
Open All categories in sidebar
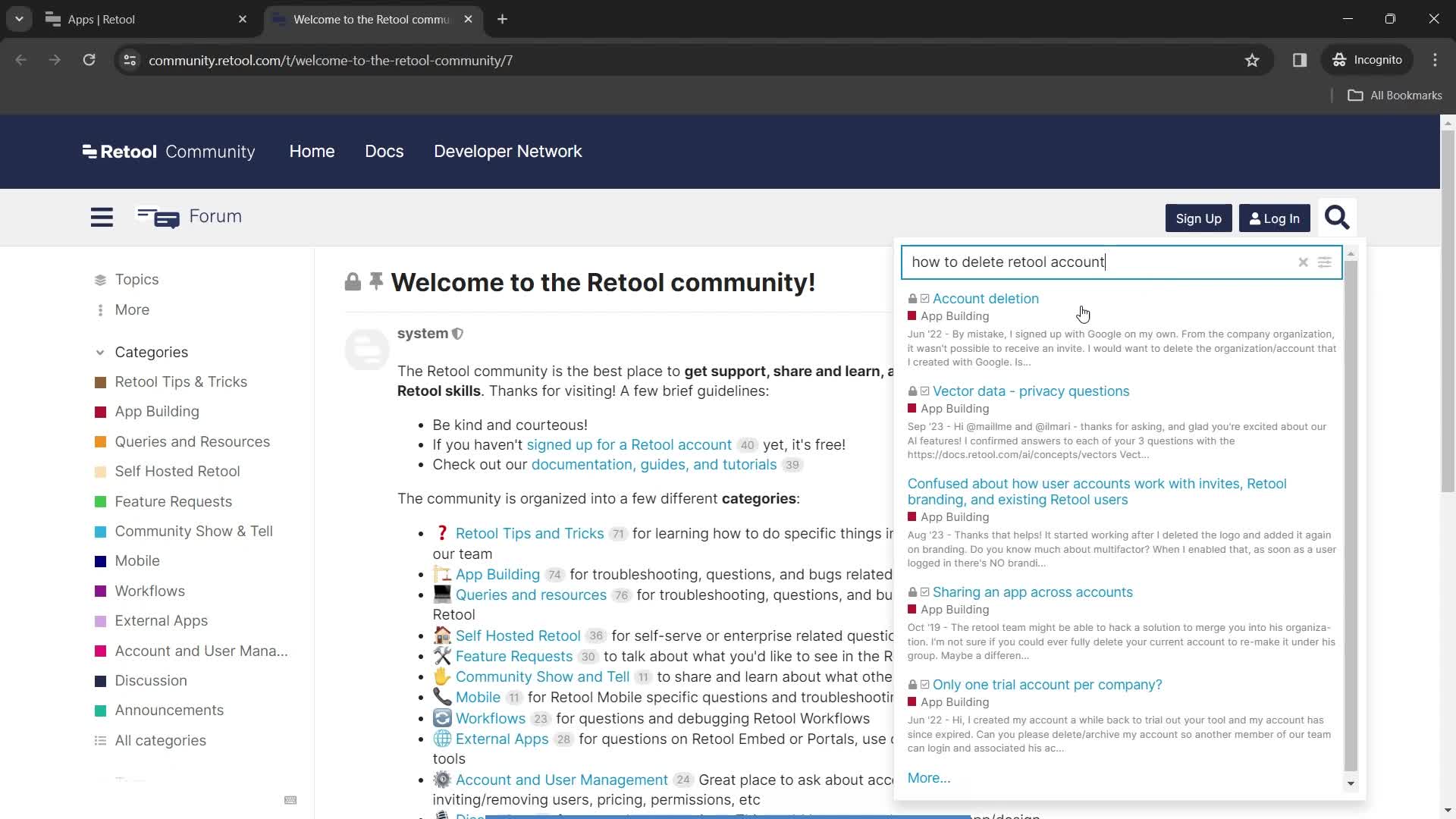point(160,741)
